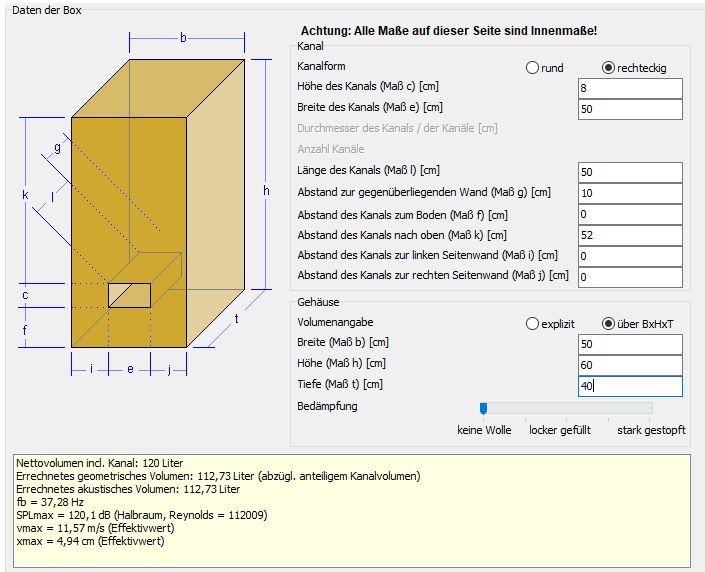The height and width of the screenshot is (572, 705).
Task: Set damping slider at 'stark gestopft' position
Action: 649,408
